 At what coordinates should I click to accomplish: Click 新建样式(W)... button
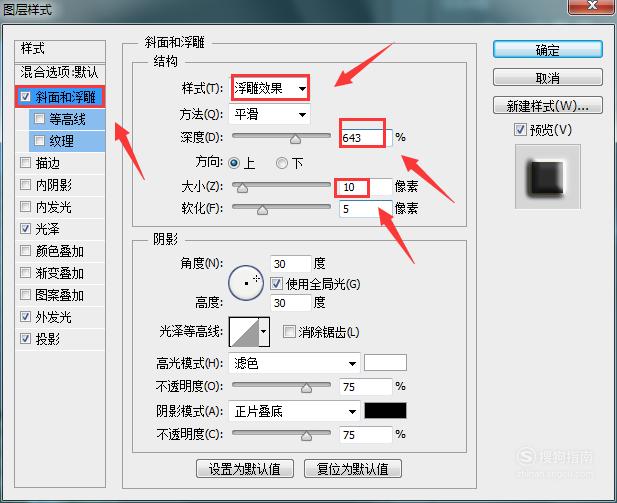pos(547,105)
